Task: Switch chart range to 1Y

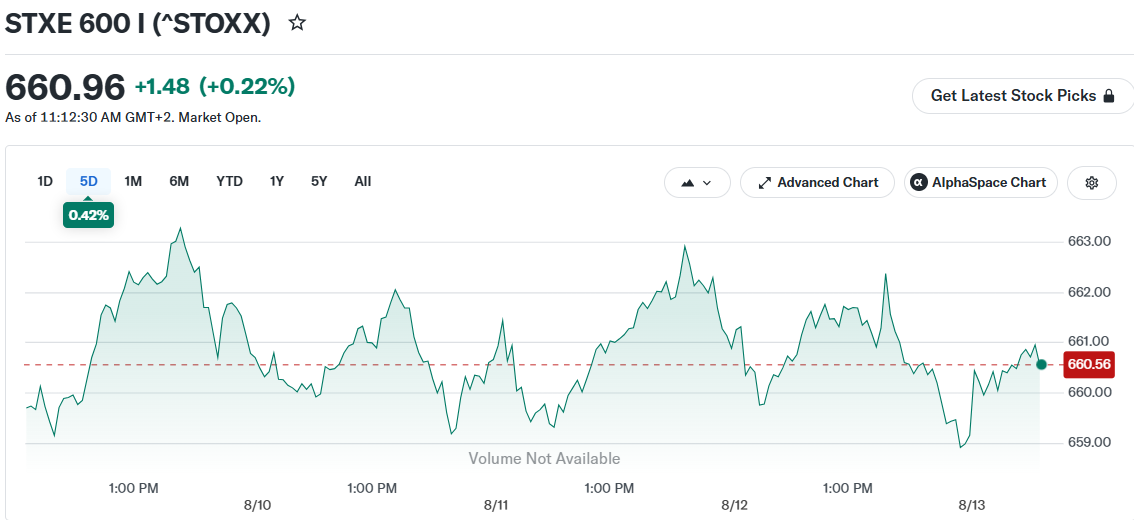Action: [x=277, y=182]
